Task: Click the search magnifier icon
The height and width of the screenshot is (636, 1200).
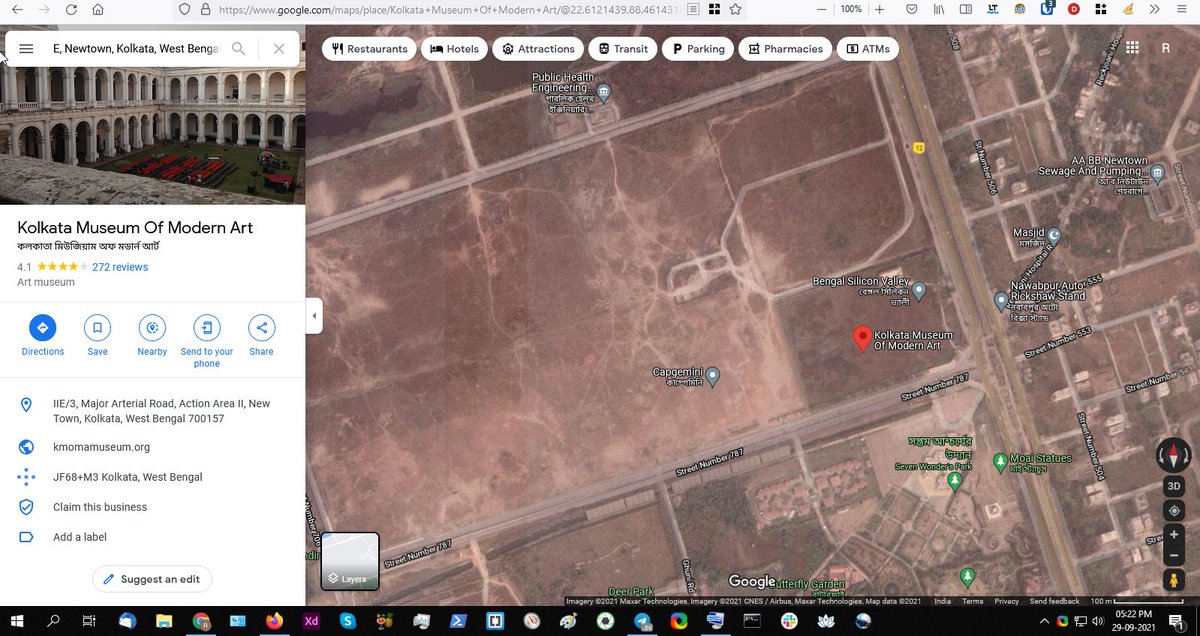Action: click(238, 48)
